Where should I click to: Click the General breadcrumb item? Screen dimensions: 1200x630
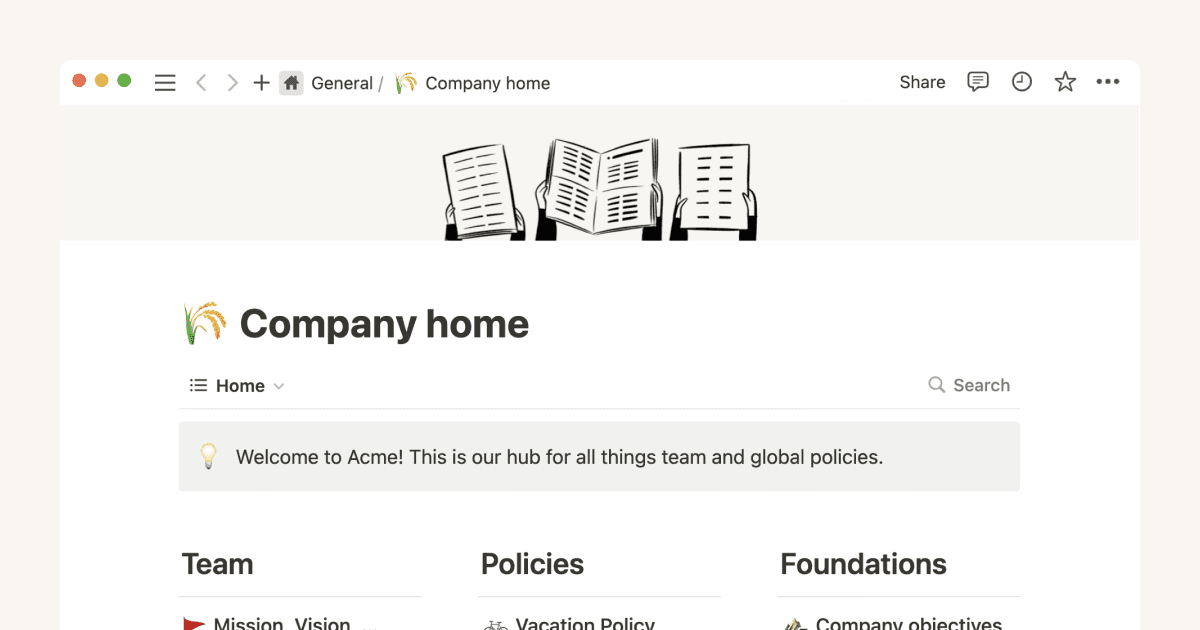pos(344,83)
